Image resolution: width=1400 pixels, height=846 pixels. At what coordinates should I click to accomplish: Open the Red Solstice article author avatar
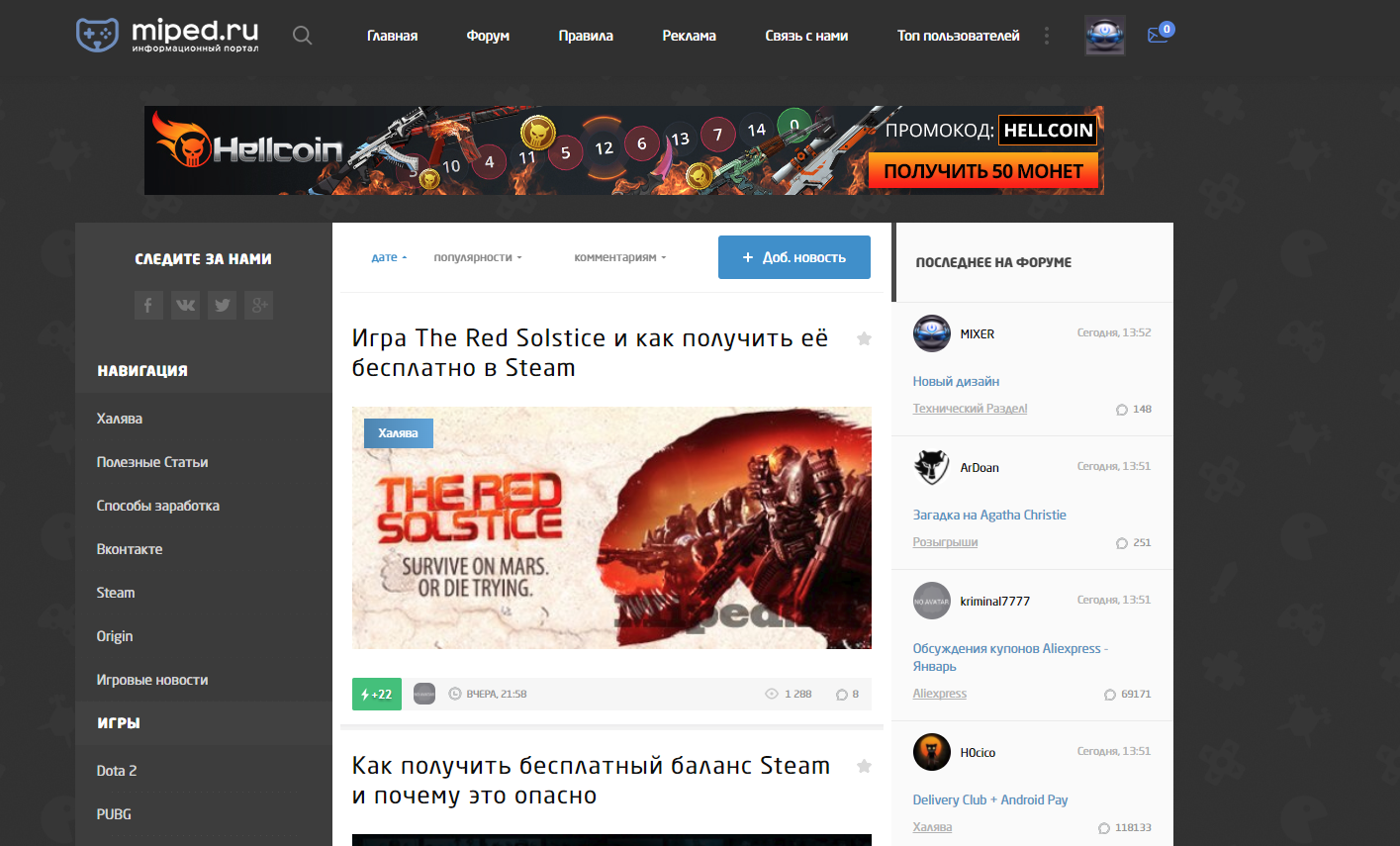(x=424, y=694)
